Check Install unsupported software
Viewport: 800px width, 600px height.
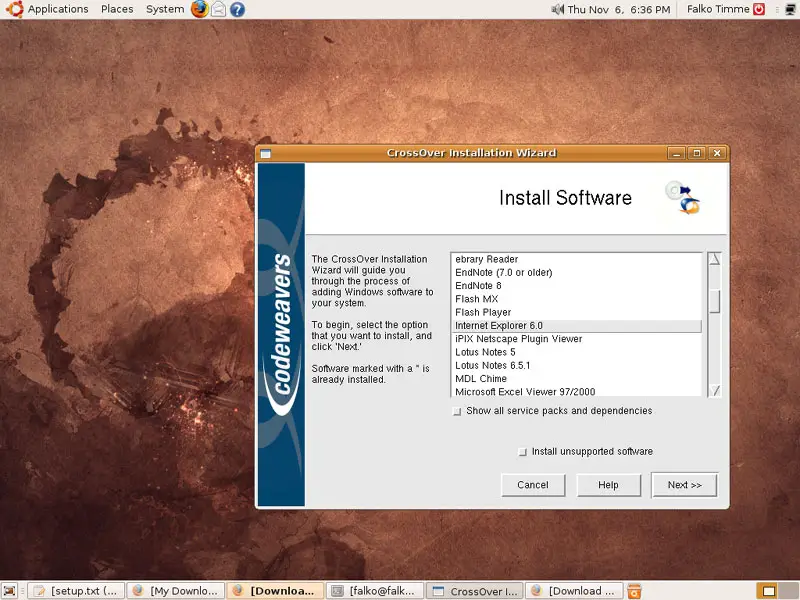click(522, 452)
